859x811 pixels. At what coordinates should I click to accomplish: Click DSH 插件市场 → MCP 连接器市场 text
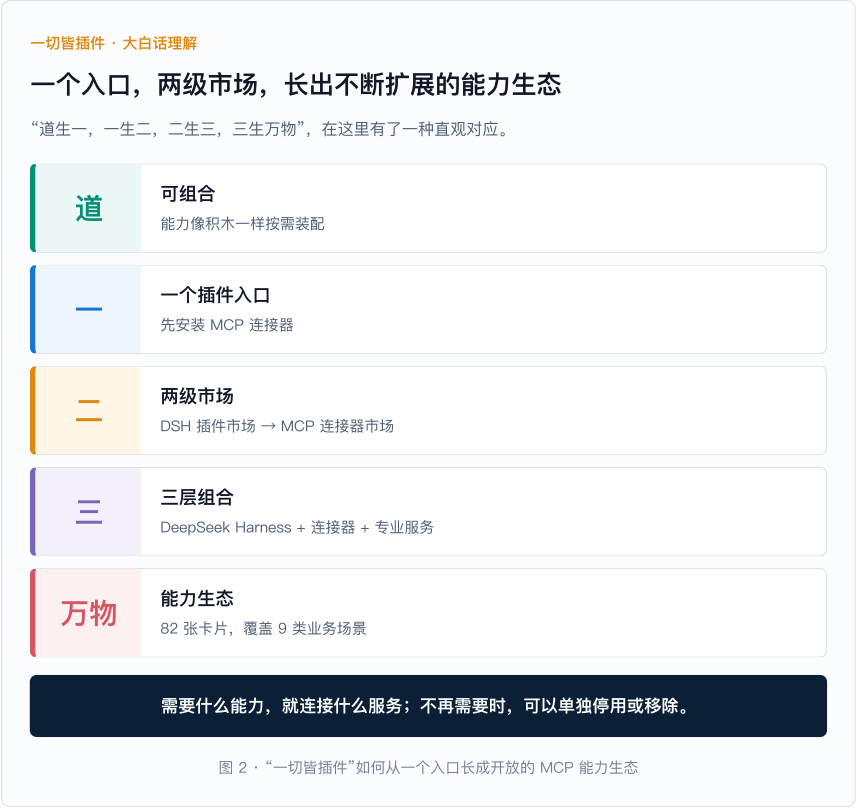pyautogui.click(x=277, y=426)
